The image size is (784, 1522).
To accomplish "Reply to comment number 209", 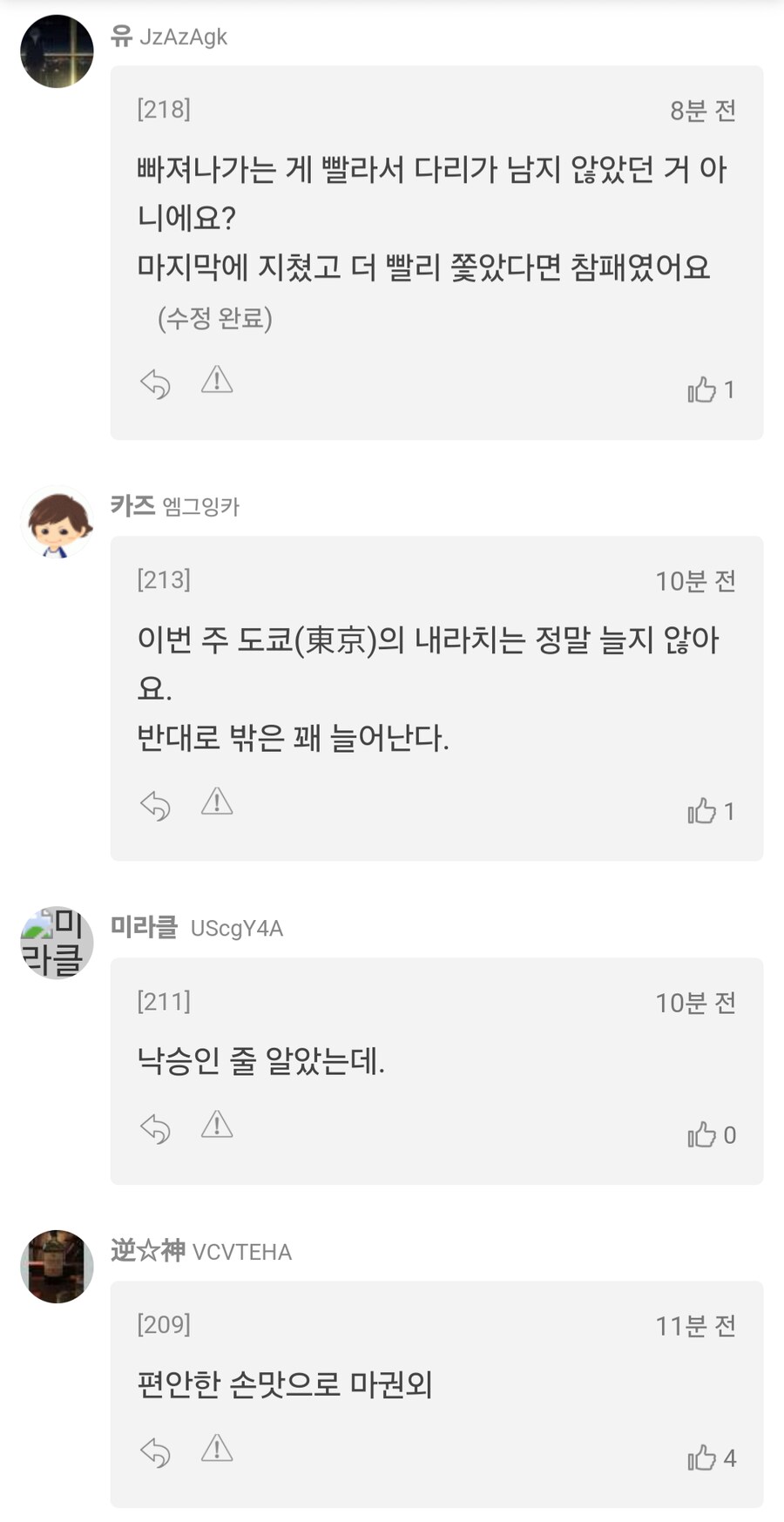I will tap(155, 1452).
